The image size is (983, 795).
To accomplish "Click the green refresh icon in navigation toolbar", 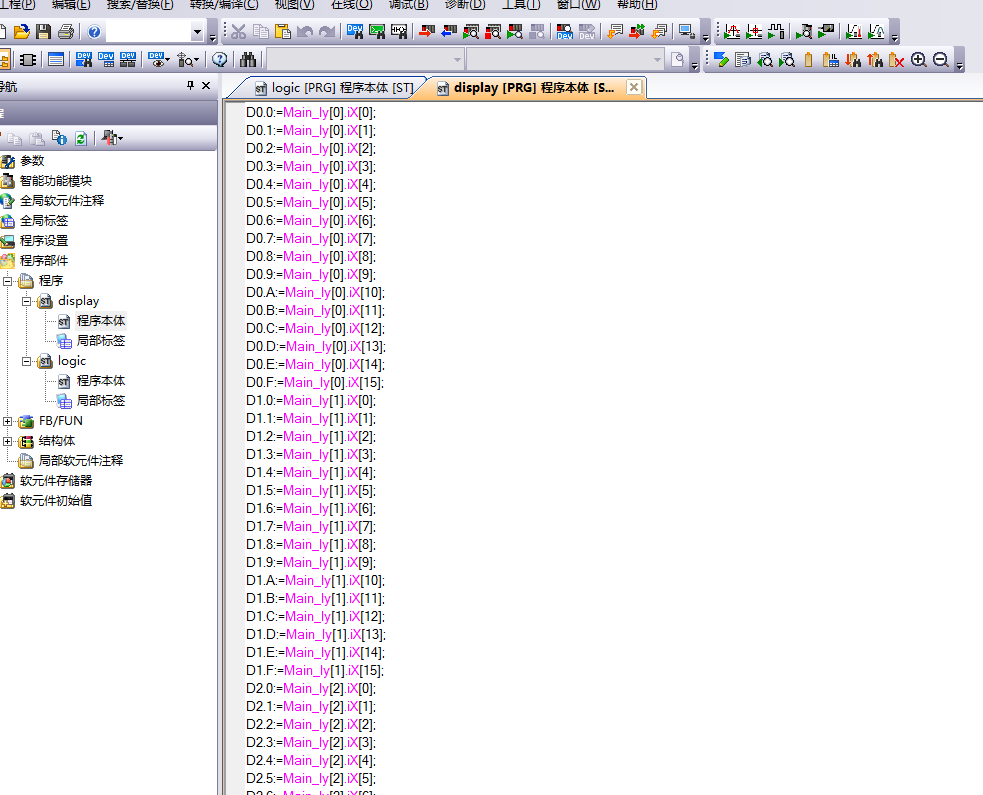I will [x=81, y=138].
